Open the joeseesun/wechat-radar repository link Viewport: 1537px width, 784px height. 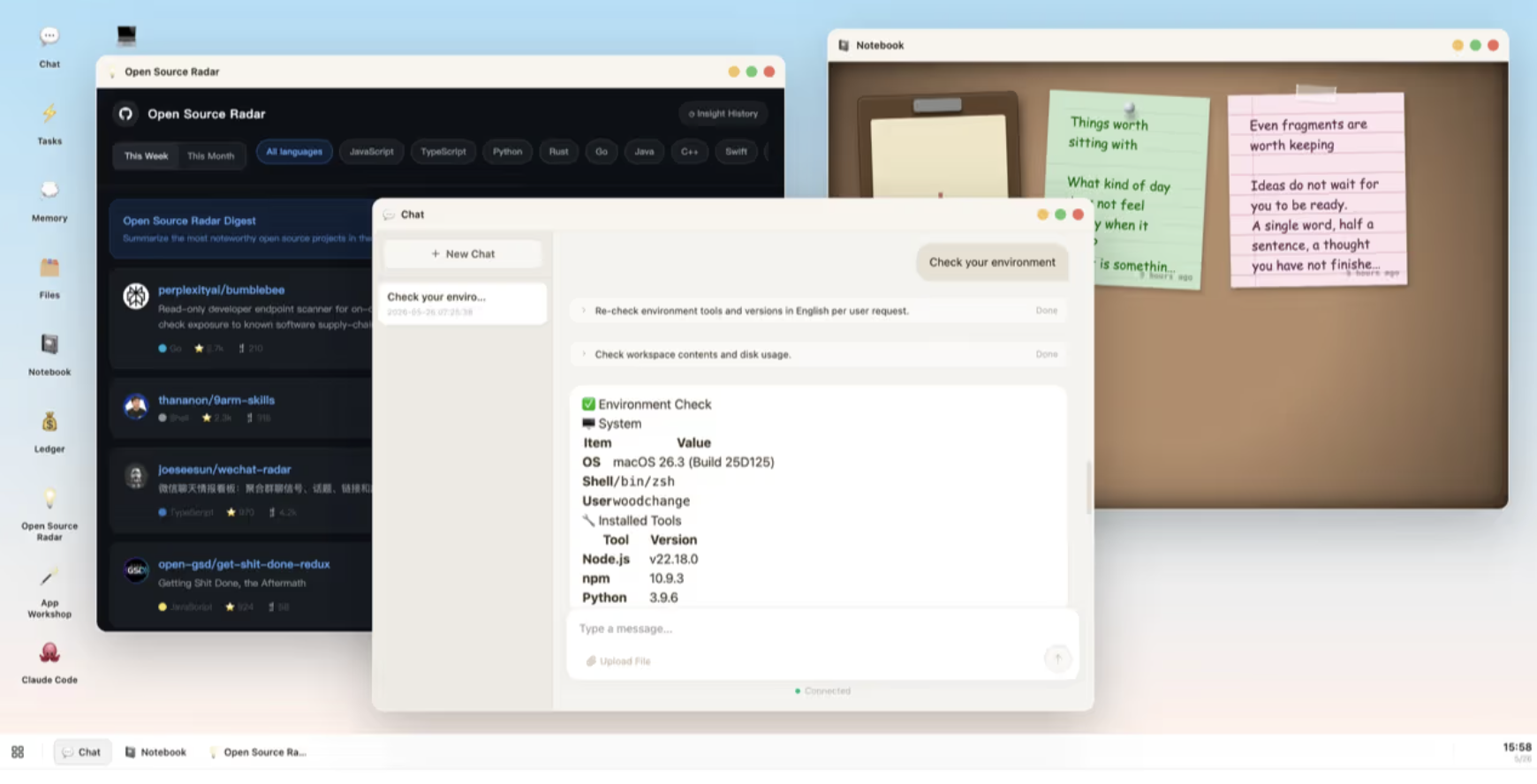(x=224, y=470)
